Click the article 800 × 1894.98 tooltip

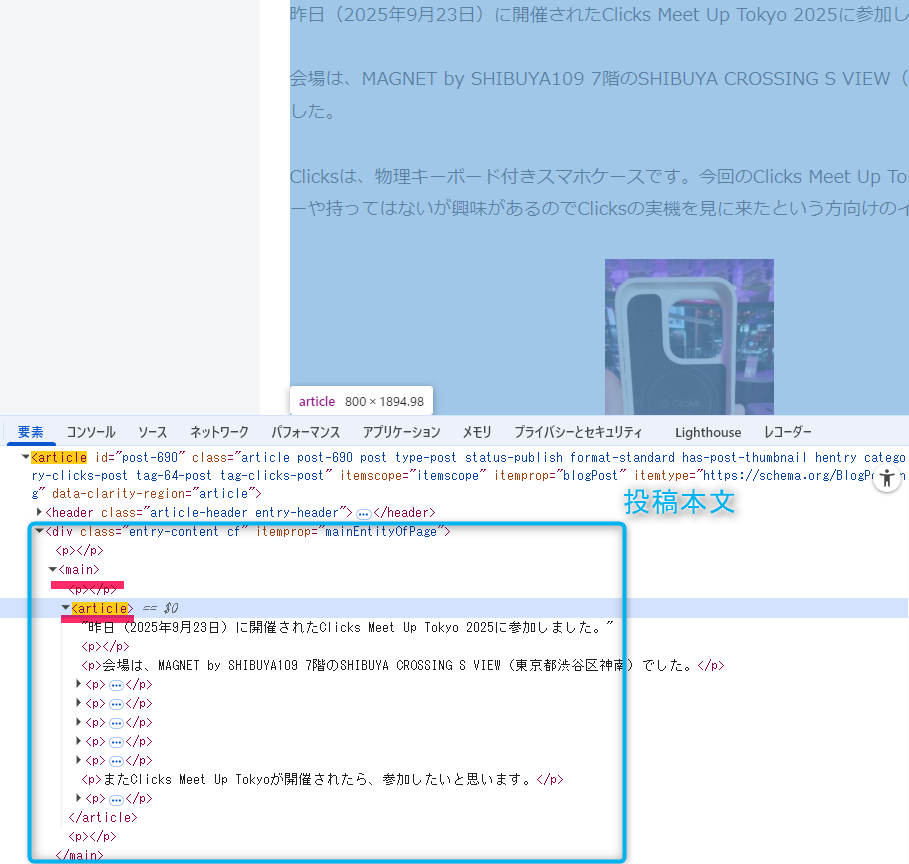click(361, 401)
